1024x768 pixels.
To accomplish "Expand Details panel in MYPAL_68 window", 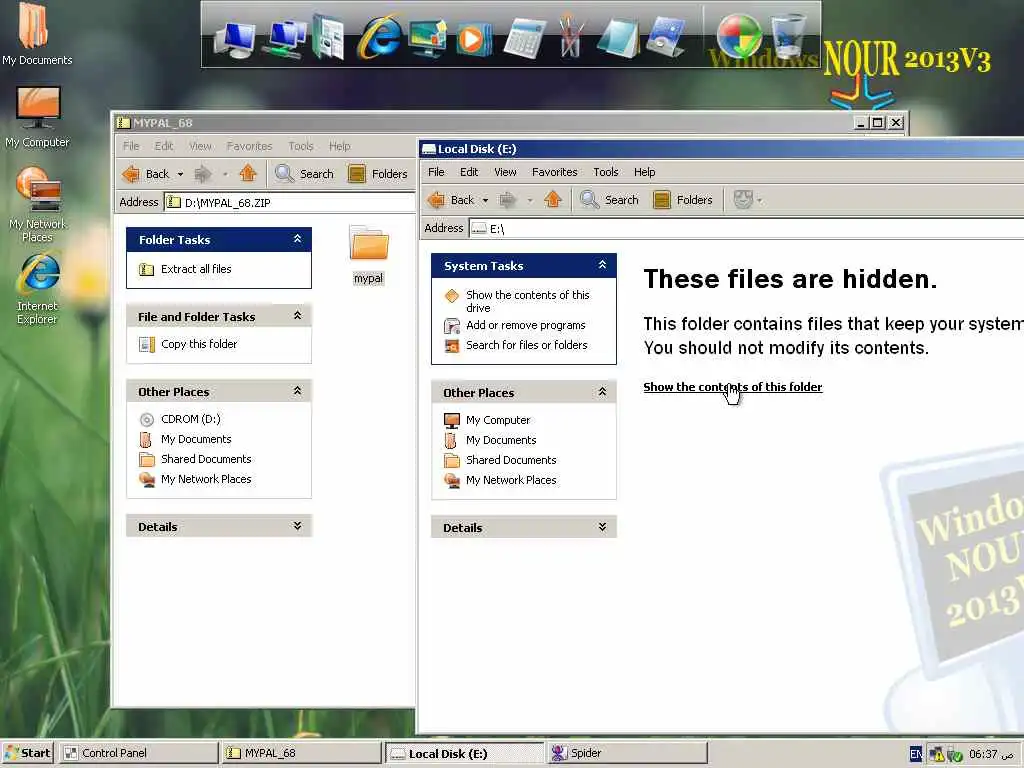I will click(x=297, y=526).
